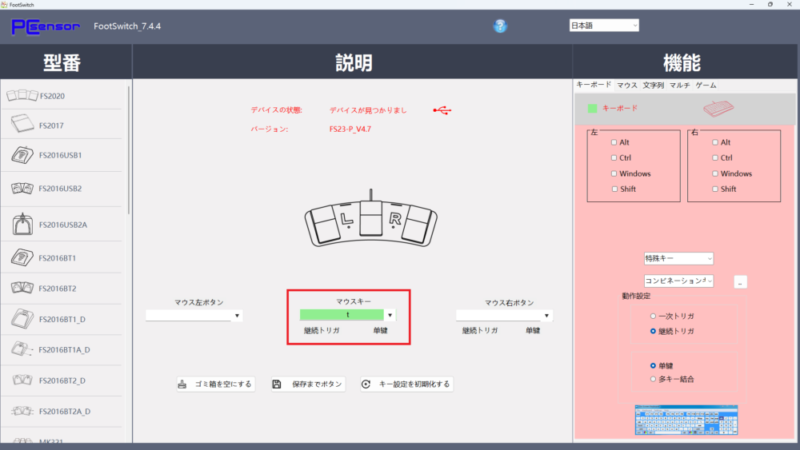Tick the right Windows checkbox
This screenshot has height=450, width=800.
coord(715,173)
